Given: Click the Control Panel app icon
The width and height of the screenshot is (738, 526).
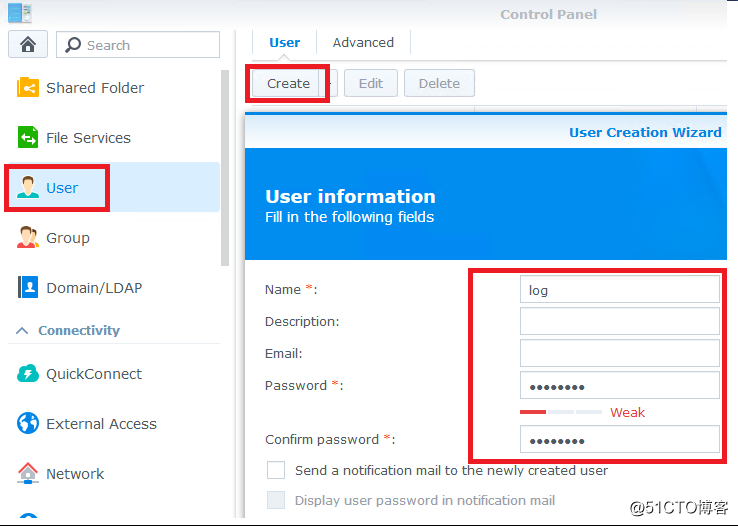Looking at the screenshot, I should 20,12.
